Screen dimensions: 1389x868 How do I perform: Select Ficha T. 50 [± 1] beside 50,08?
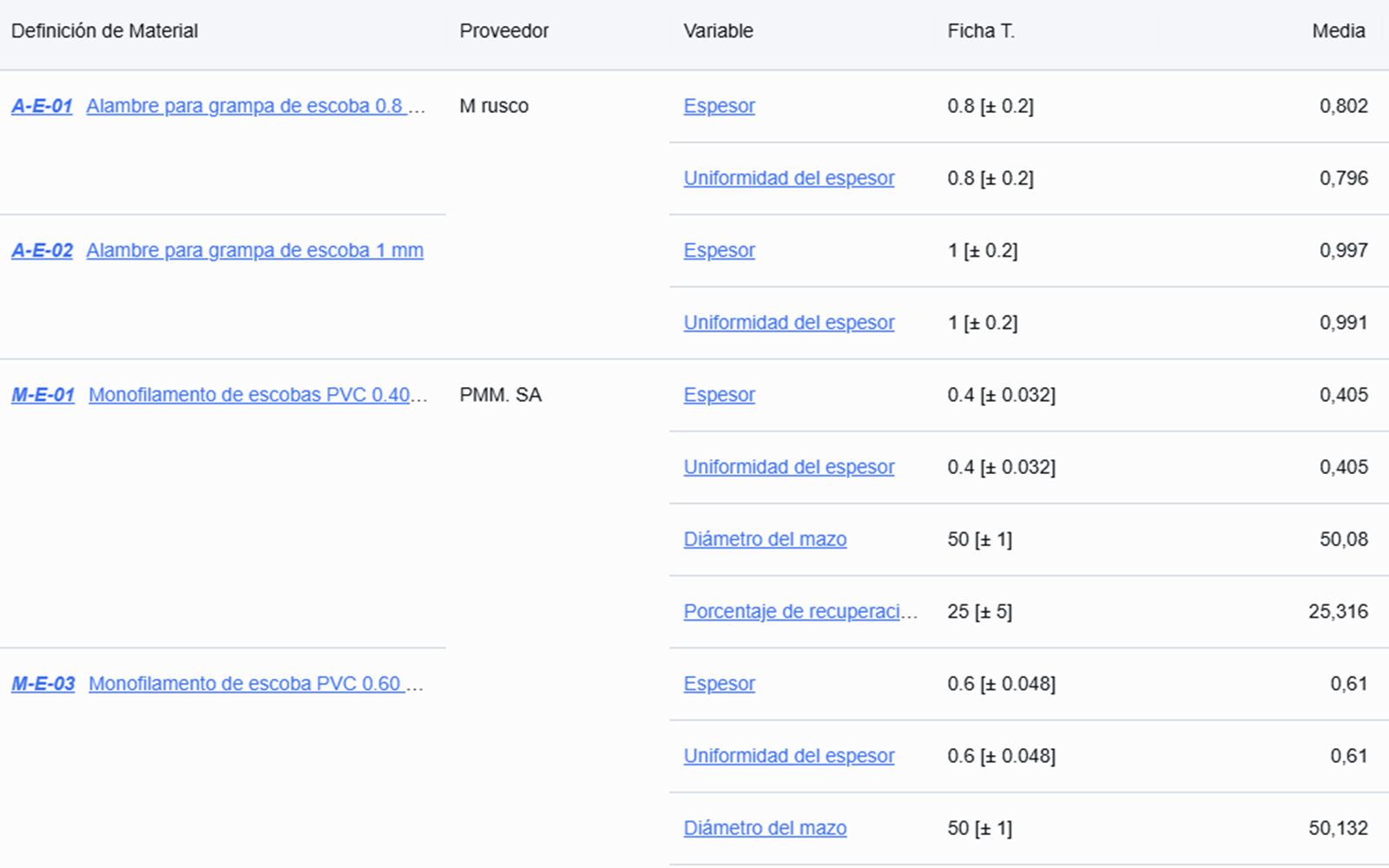coord(979,539)
